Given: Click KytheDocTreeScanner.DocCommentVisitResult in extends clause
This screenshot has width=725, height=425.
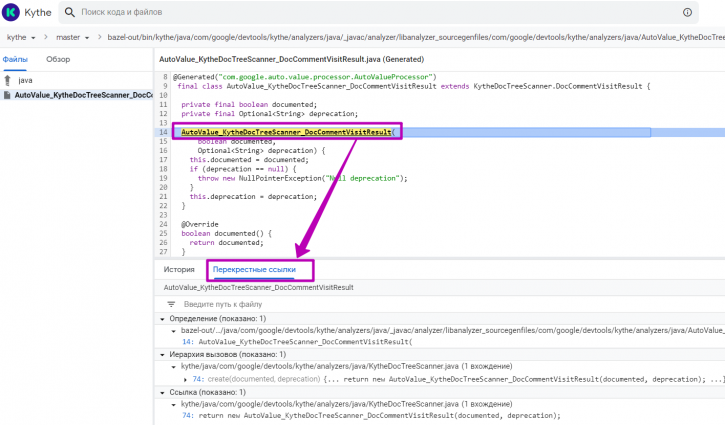Looking at the screenshot, I should pos(558,86).
